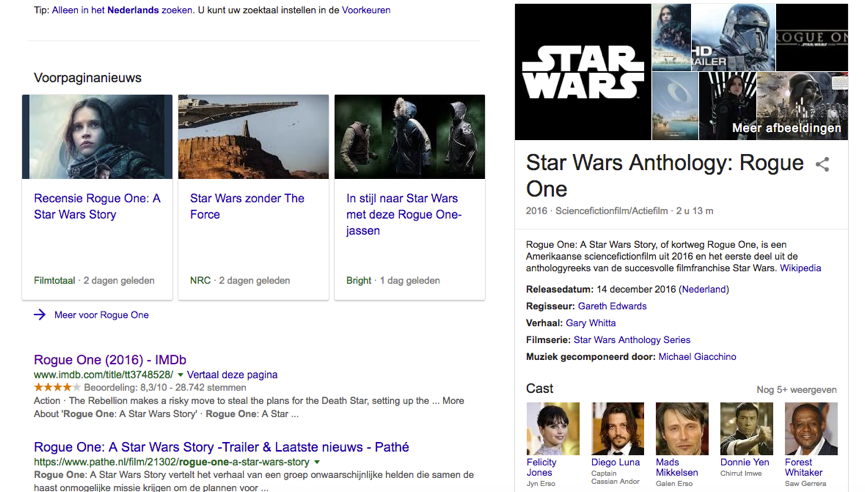
Task: Click the share icon beside the movie title
Action: (822, 164)
